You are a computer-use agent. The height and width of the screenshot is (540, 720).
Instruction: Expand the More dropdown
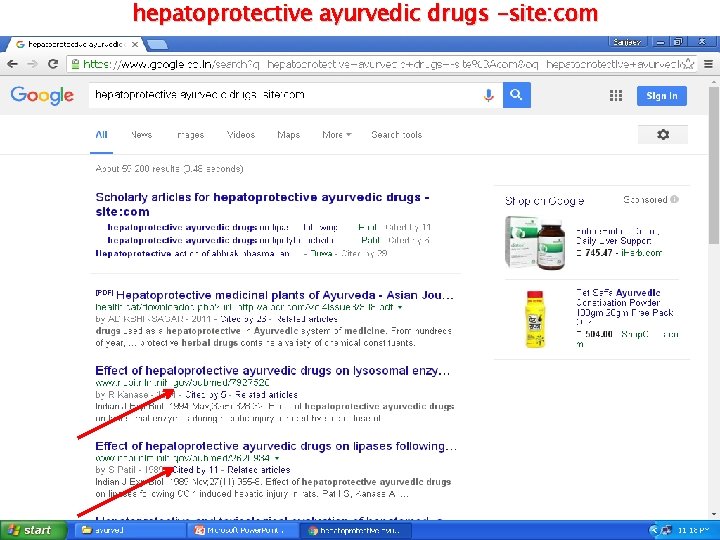(337, 135)
